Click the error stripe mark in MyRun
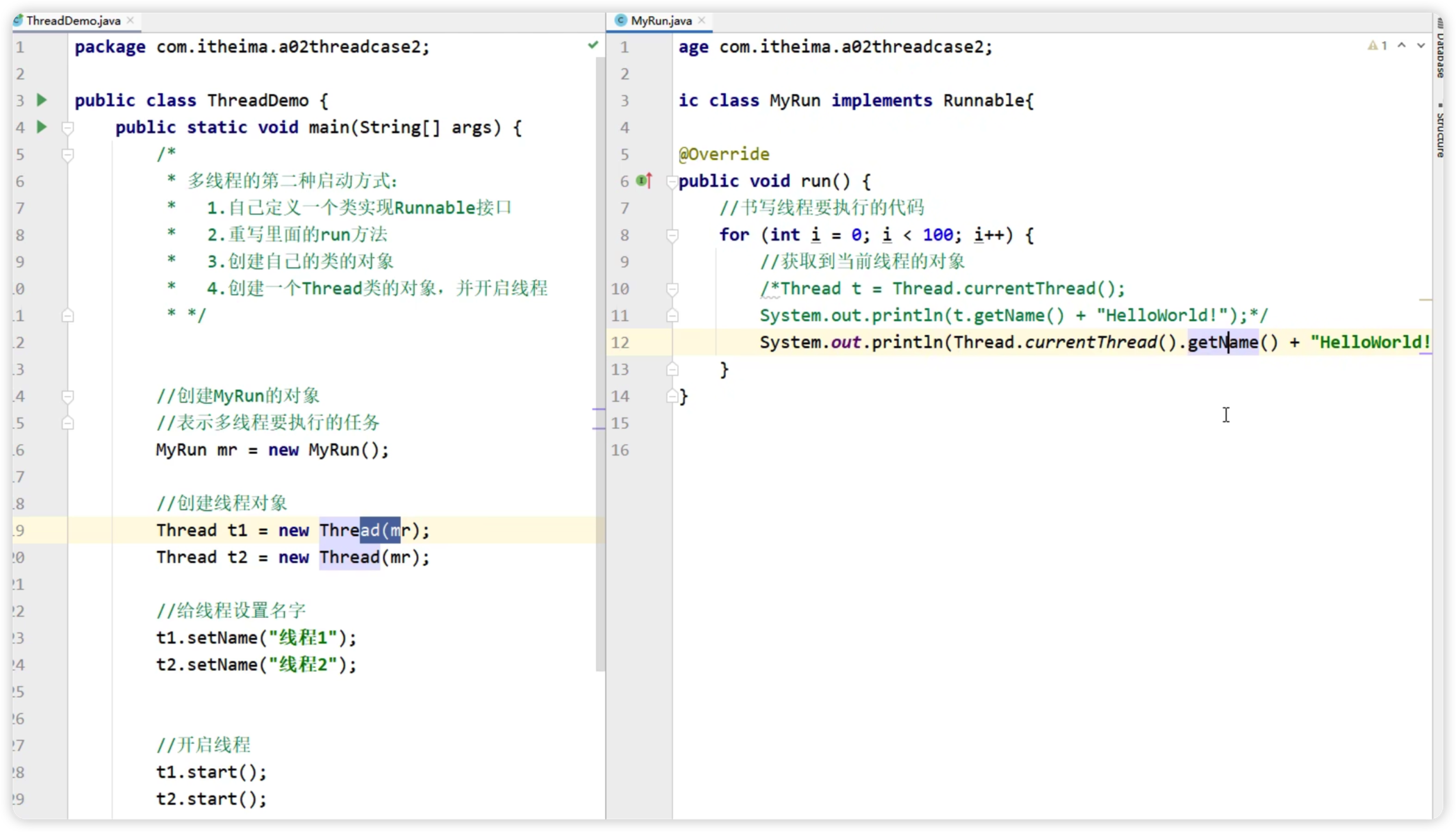 coord(1425,300)
